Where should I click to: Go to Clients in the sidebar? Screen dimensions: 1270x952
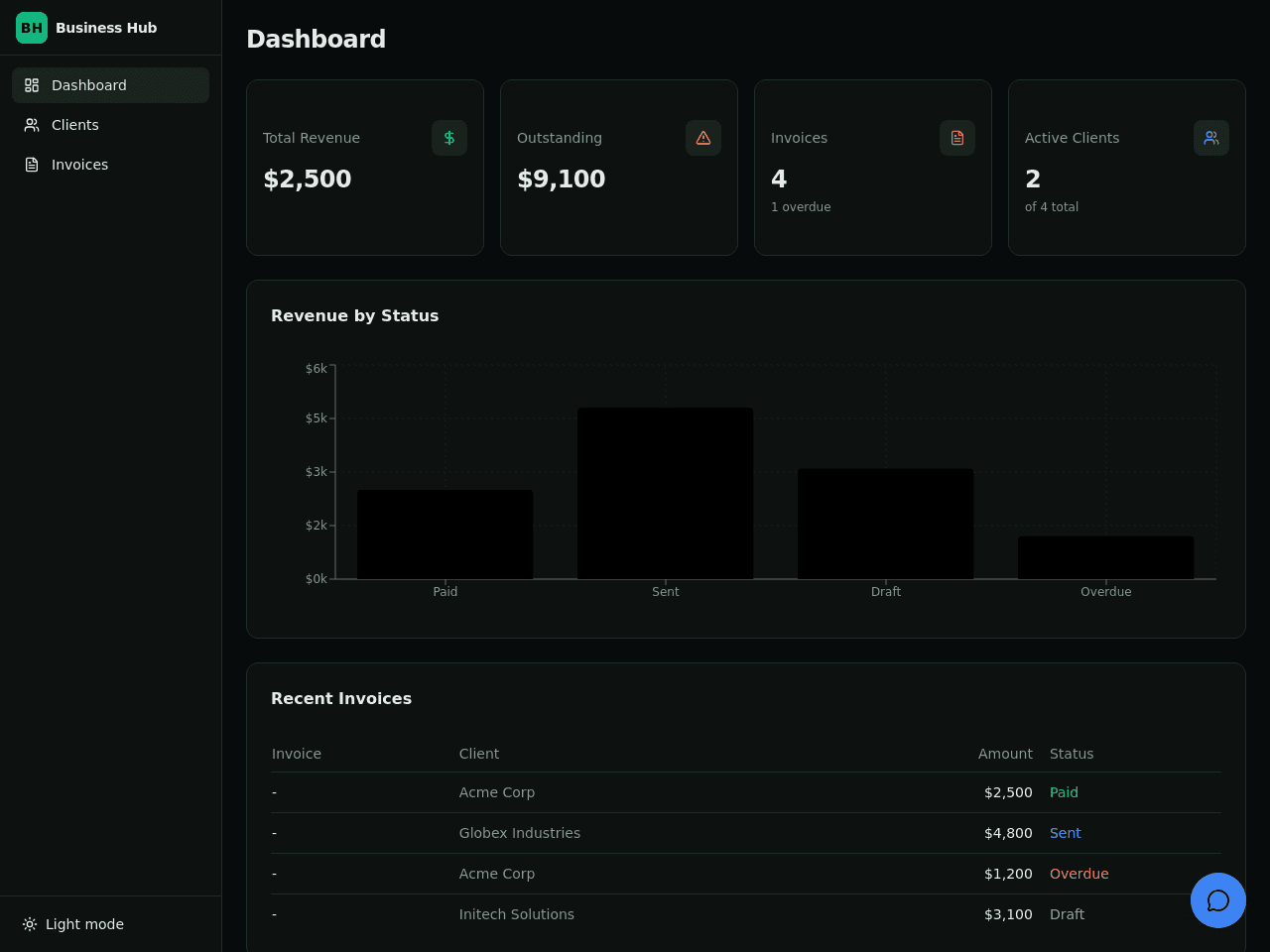coord(110,125)
